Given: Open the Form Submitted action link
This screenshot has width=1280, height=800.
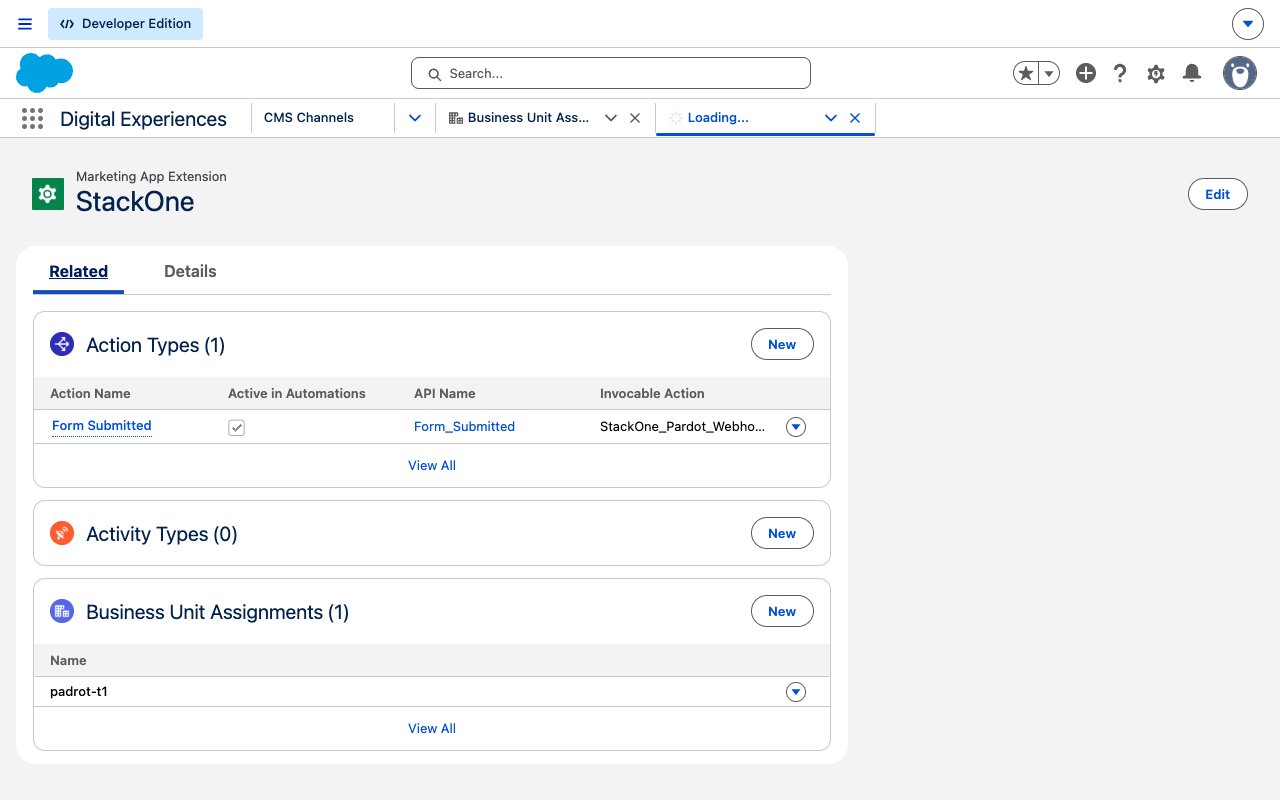Looking at the screenshot, I should coord(102,426).
